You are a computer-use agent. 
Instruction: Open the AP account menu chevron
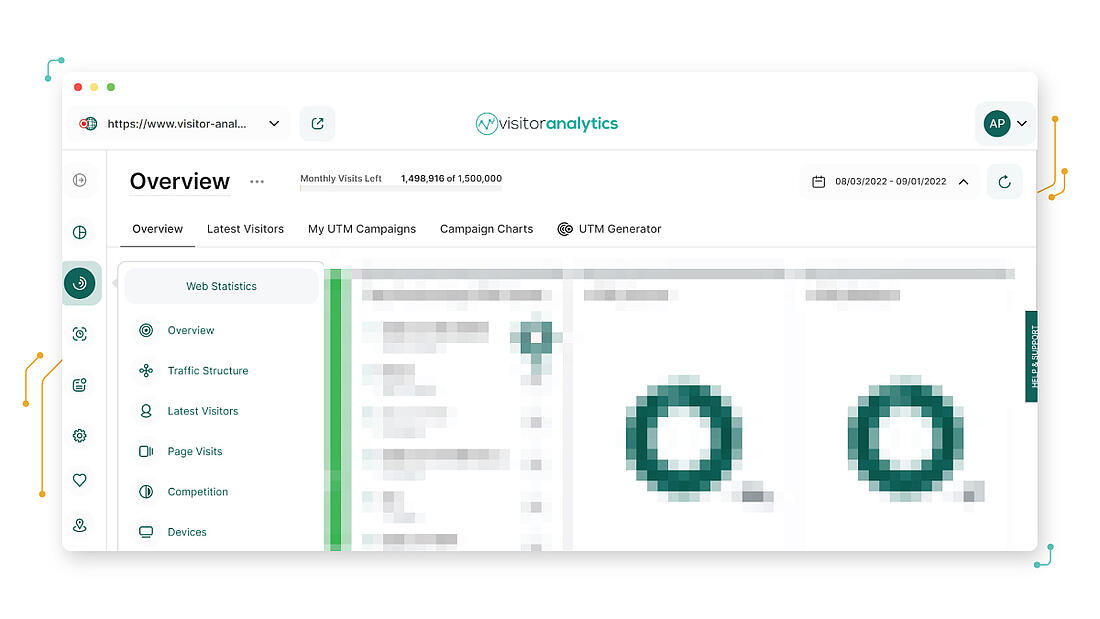coord(1022,124)
